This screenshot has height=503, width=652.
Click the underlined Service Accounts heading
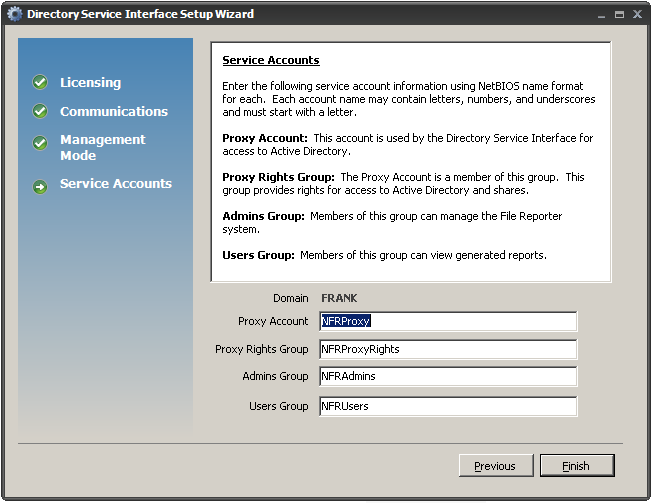click(270, 61)
